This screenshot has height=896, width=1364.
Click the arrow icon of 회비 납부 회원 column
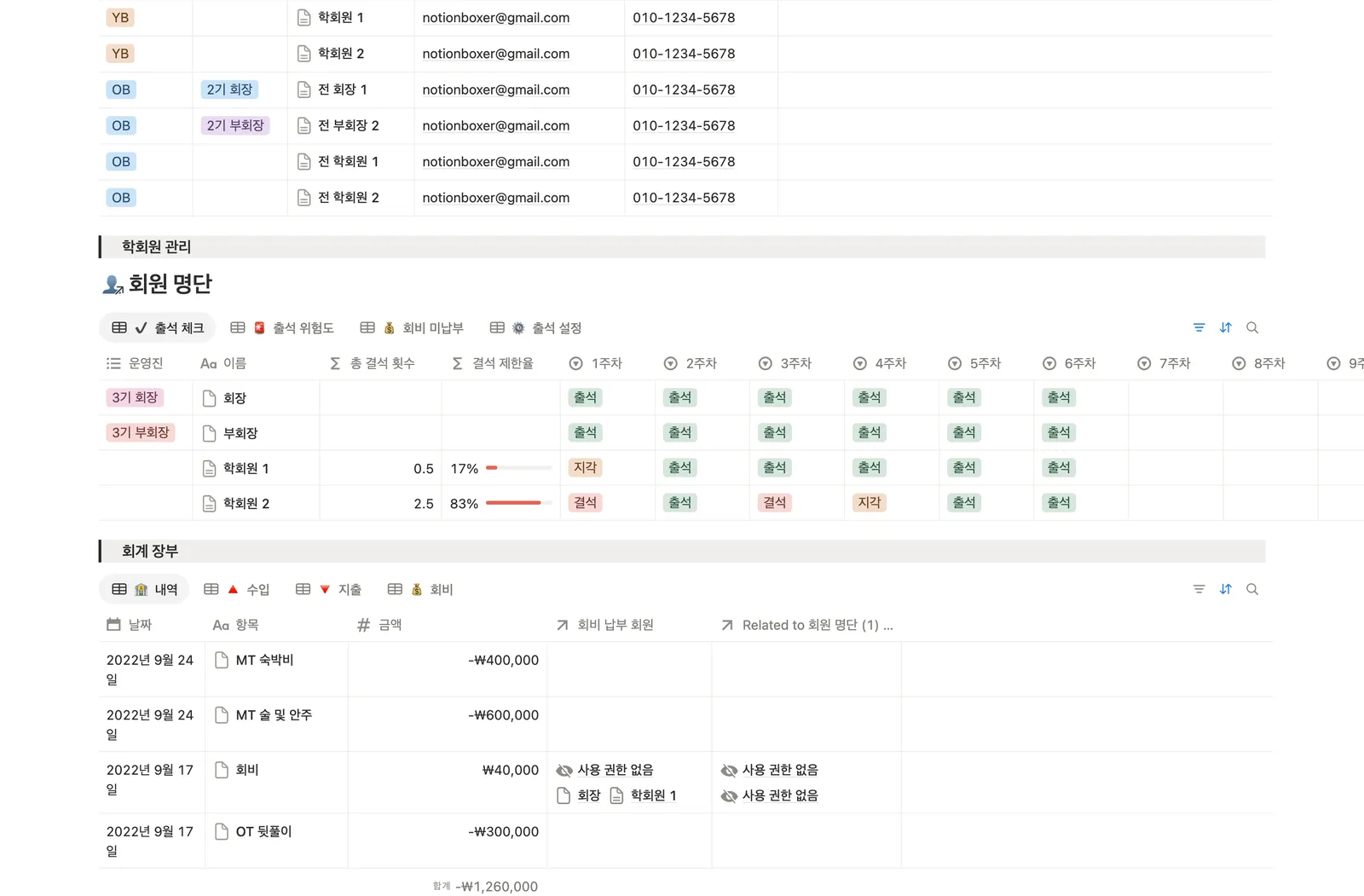(x=563, y=625)
